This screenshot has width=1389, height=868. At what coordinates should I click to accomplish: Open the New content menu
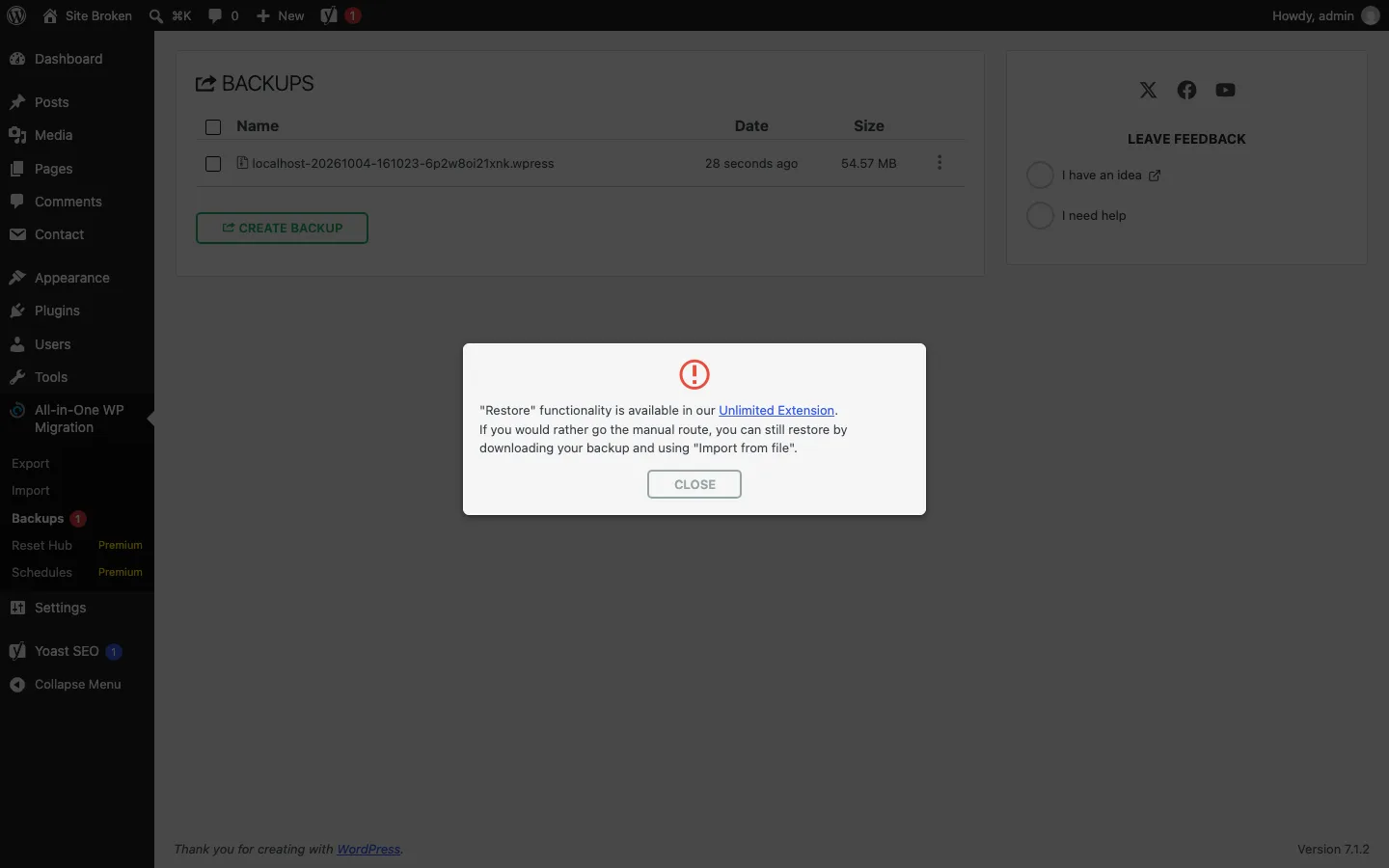coord(280,15)
